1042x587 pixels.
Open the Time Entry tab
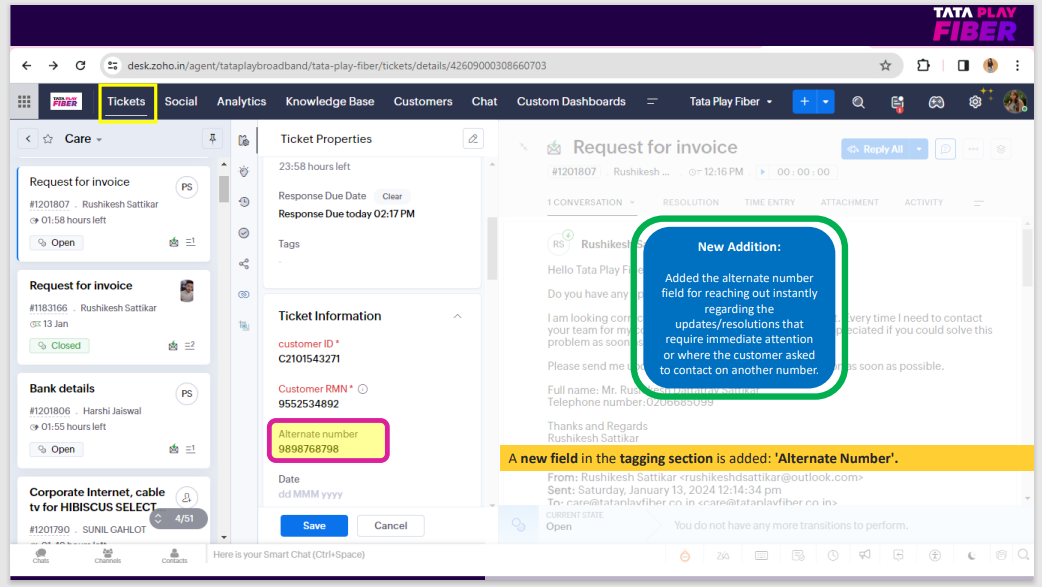[x=770, y=203]
